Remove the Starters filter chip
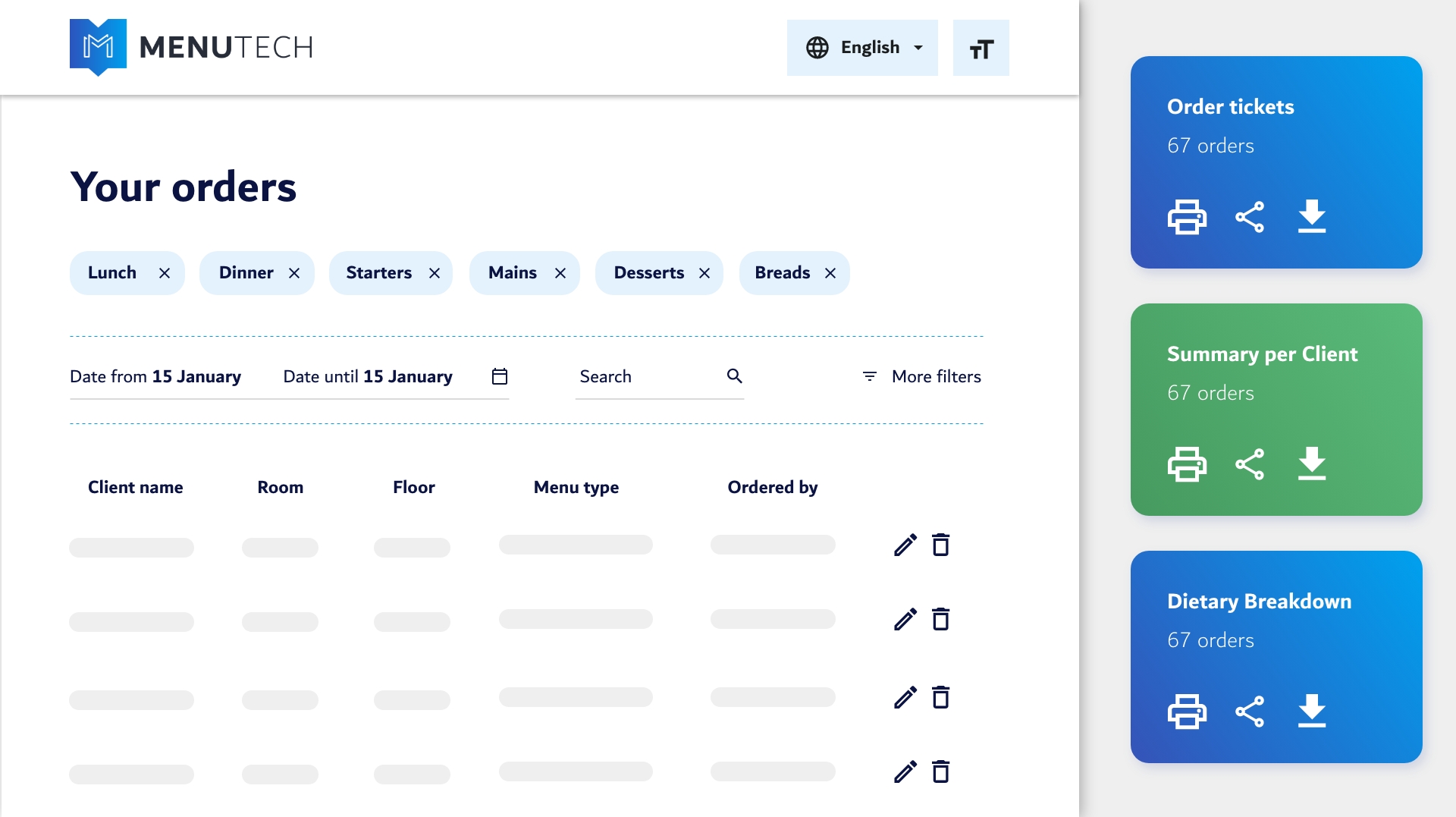Viewport: 1456px width, 817px height. point(435,273)
